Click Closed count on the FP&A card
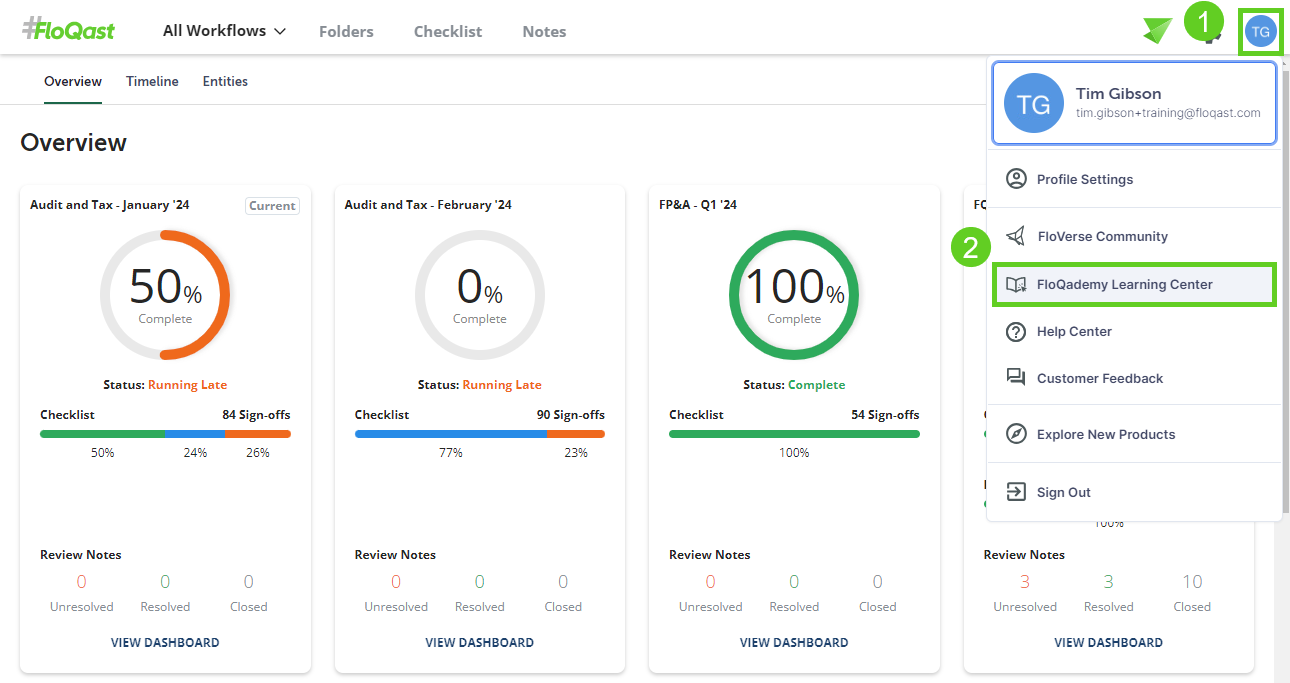This screenshot has width=1290, height=683. pos(878,582)
